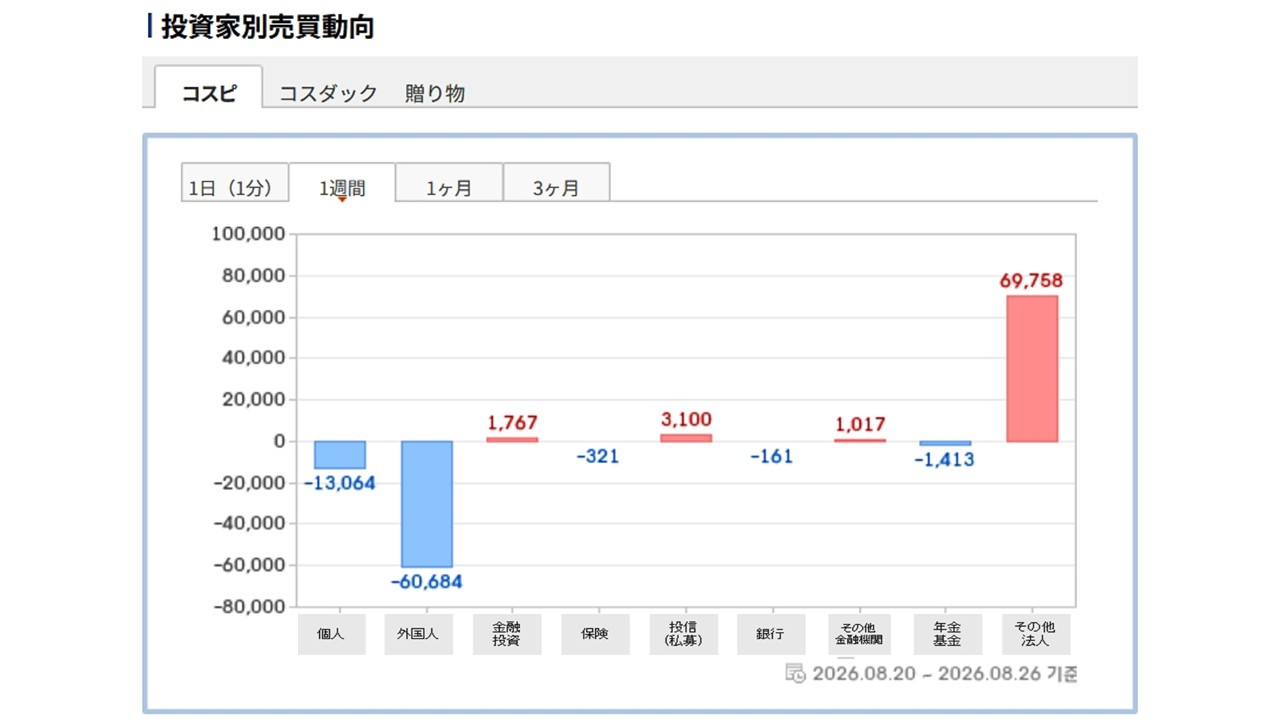Click the -80,000 axis label
The image size is (1280, 720).
tap(247, 606)
